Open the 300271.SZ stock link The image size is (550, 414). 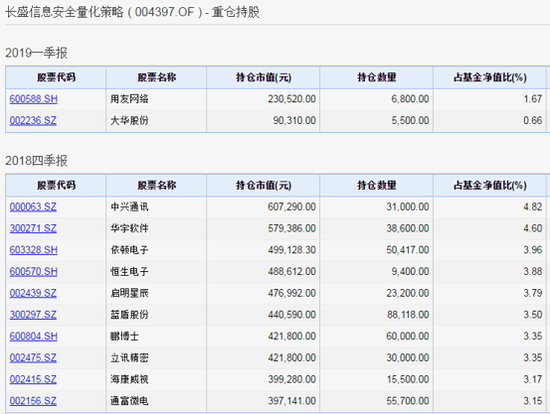33,228
